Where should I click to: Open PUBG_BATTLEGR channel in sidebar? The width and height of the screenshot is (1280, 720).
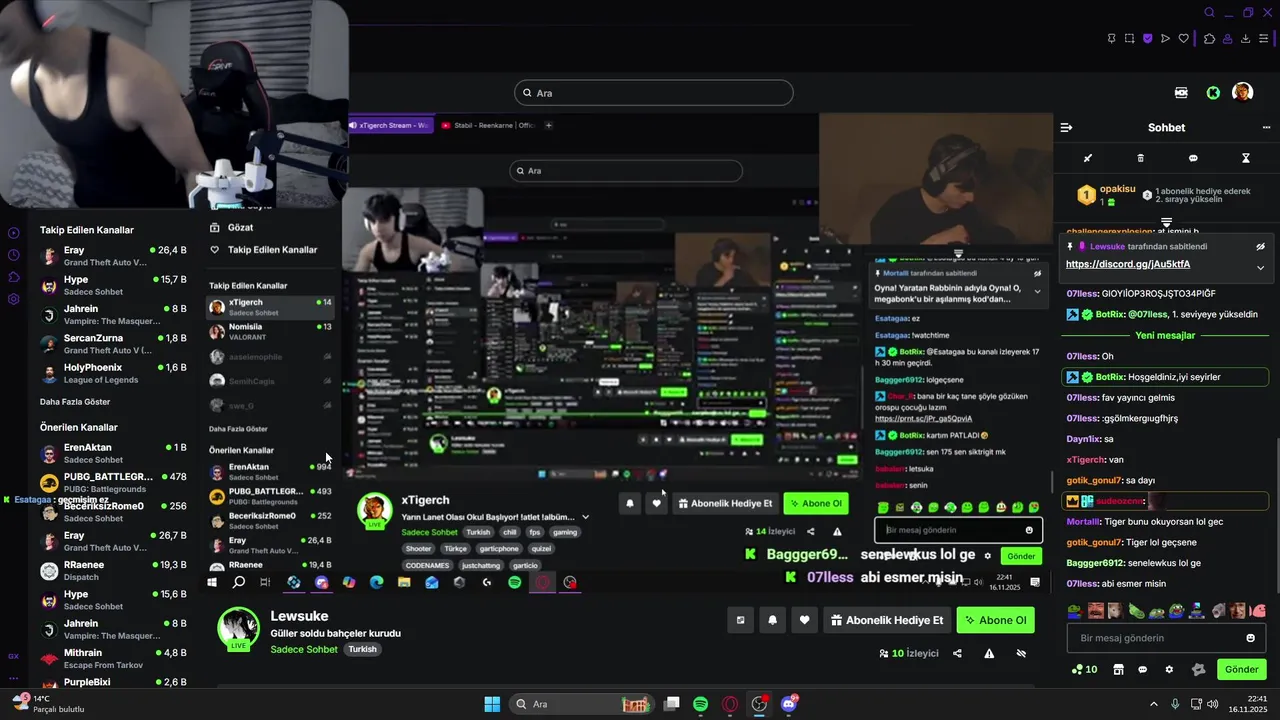pyautogui.click(x=113, y=482)
